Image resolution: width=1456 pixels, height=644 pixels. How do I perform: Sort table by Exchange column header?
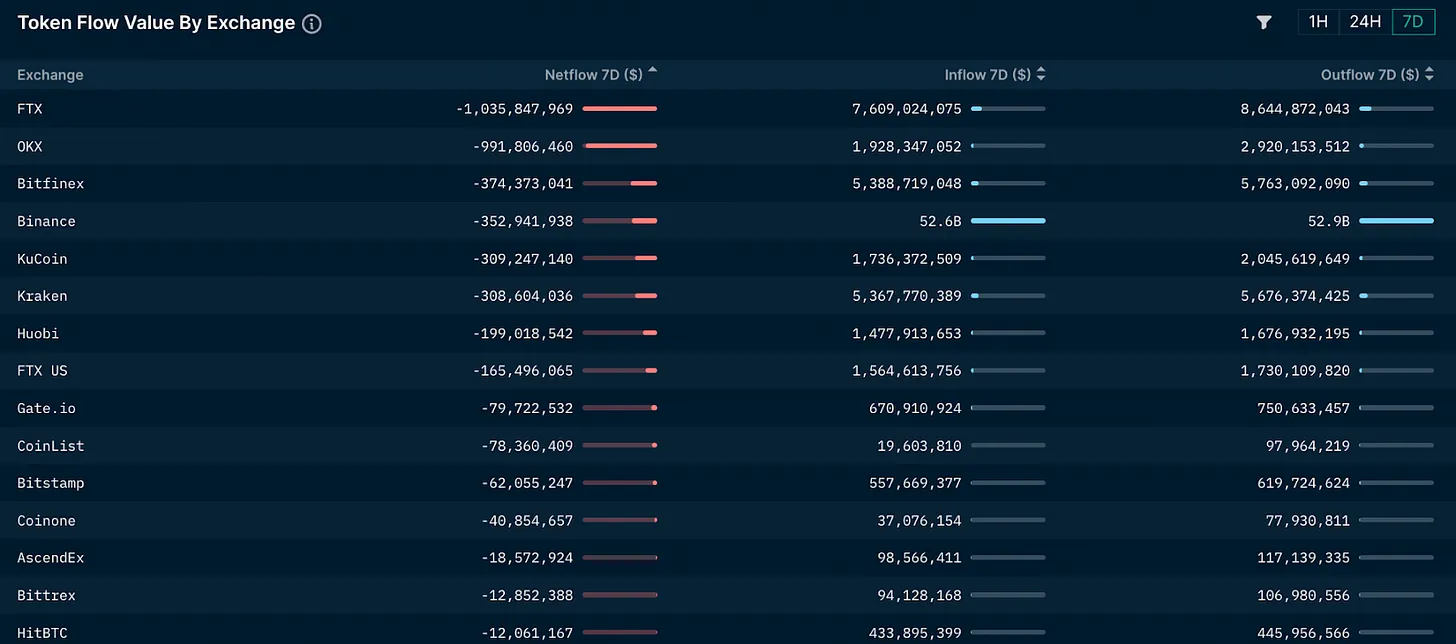tap(50, 75)
